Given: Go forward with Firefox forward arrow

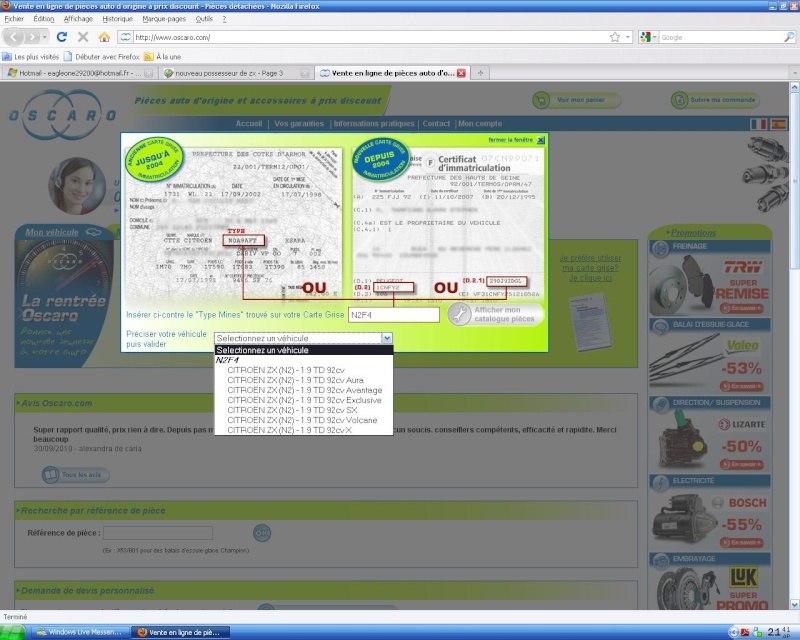Looking at the screenshot, I should [33, 37].
